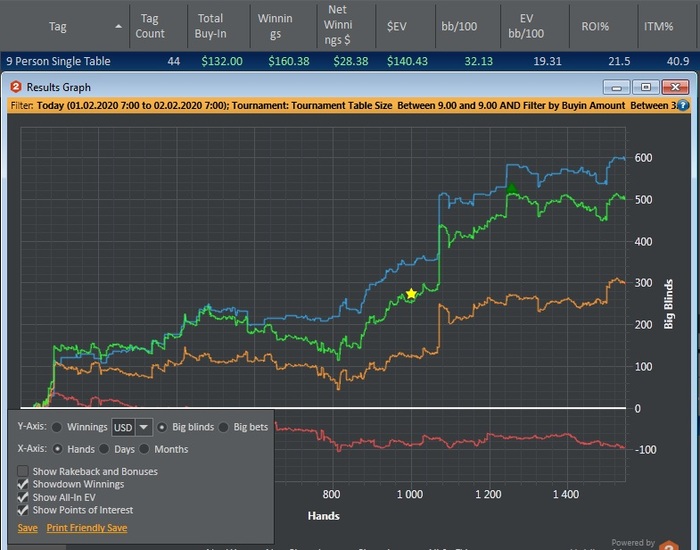Image resolution: width=700 pixels, height=550 pixels.
Task: Click the $28.38 Net Winnings cell
Action: pos(351,61)
